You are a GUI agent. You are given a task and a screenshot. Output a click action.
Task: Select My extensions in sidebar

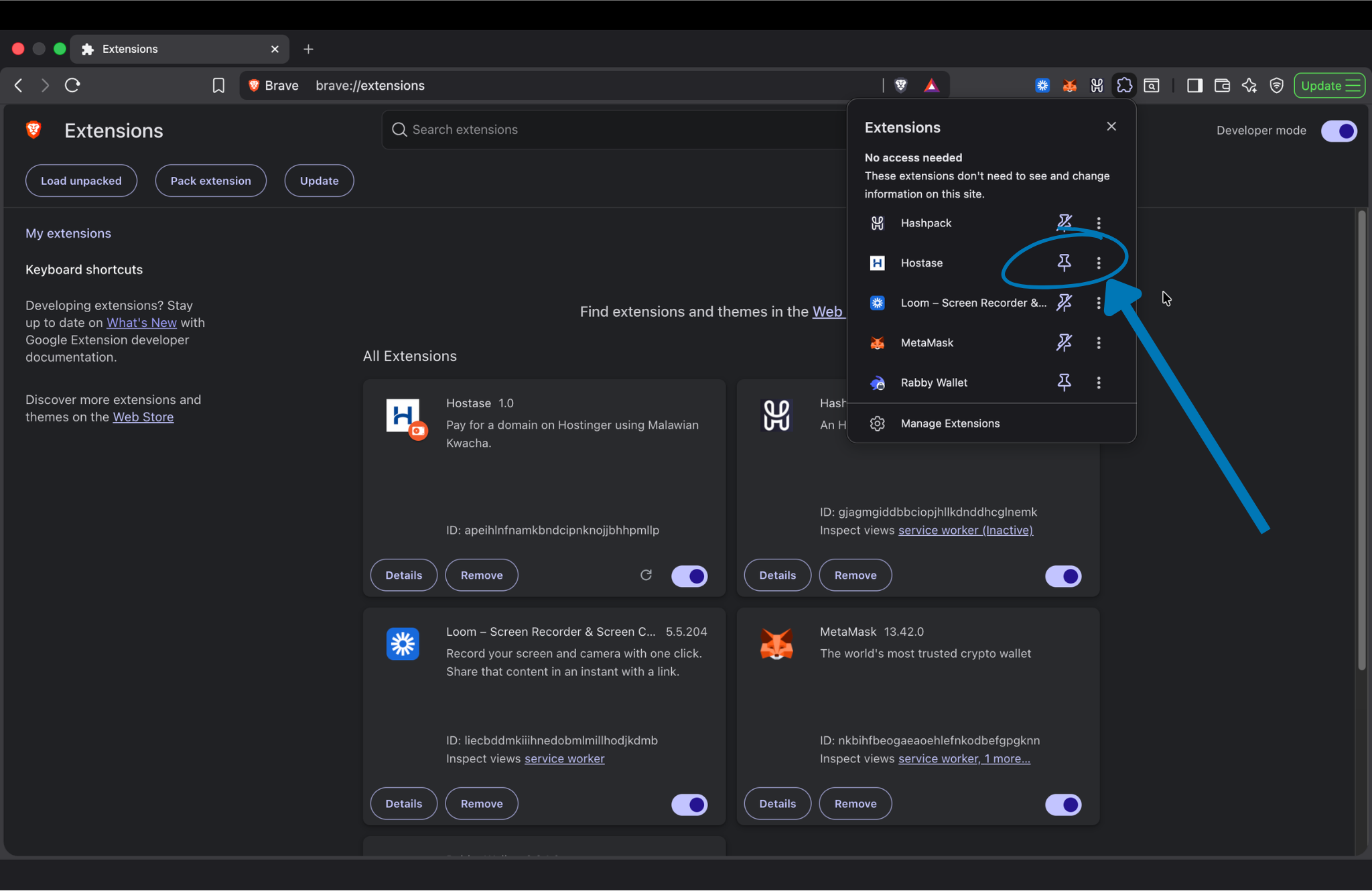(68, 233)
